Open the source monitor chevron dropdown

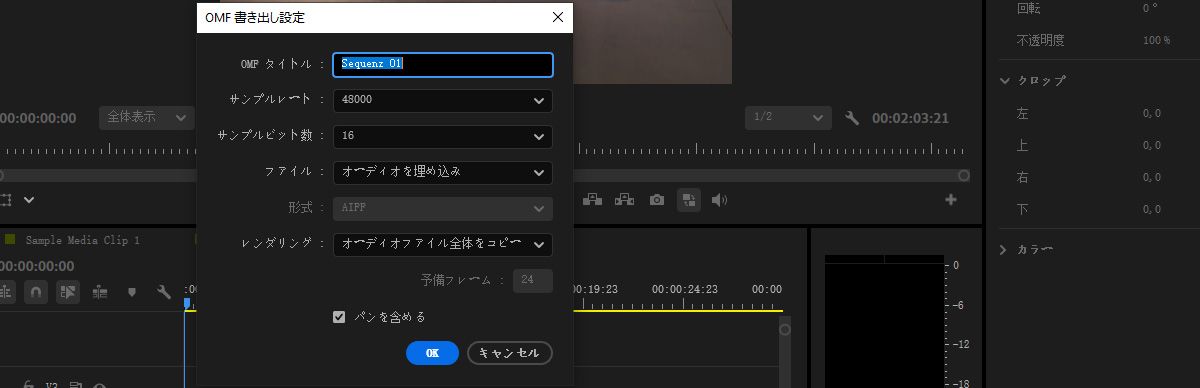(29, 200)
